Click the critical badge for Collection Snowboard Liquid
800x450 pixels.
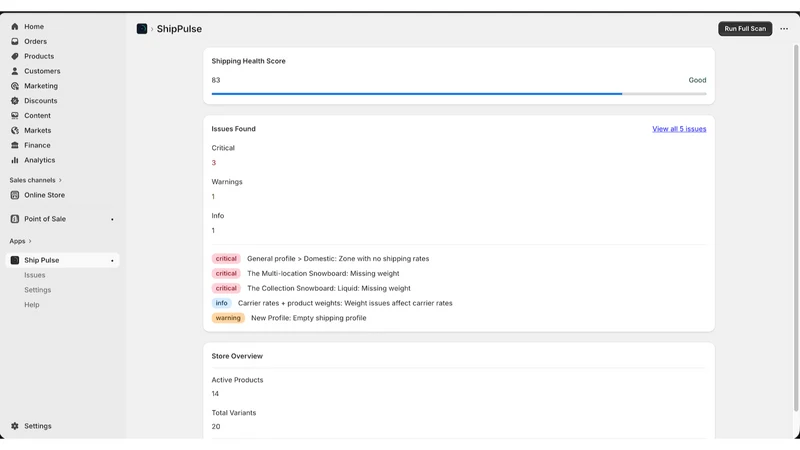pyautogui.click(x=226, y=288)
